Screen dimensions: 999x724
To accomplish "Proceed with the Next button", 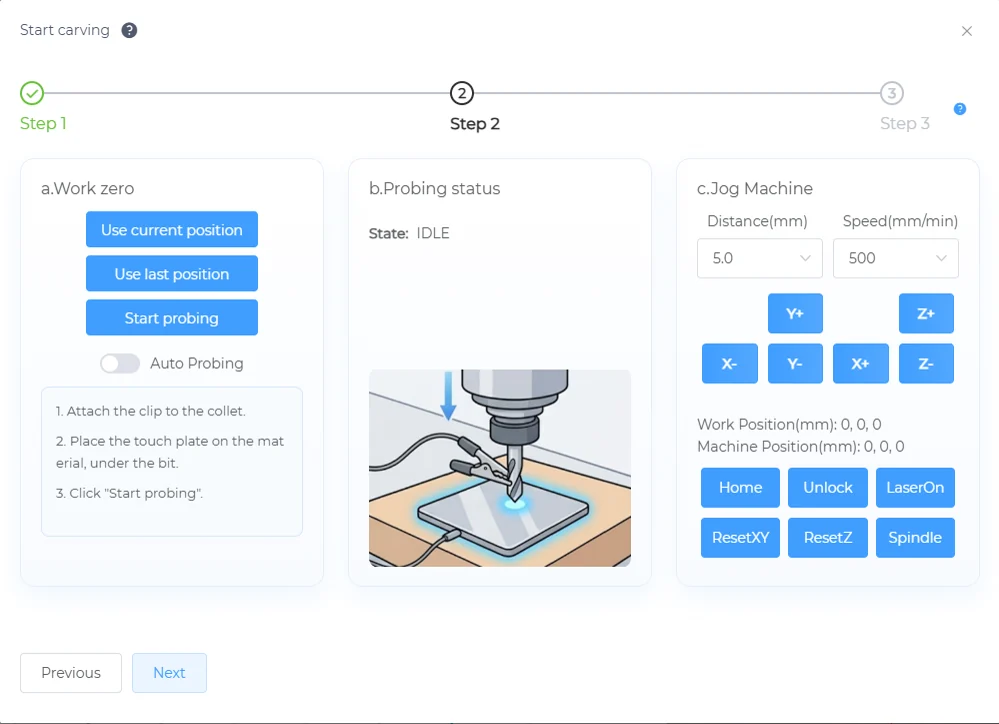I will (x=169, y=673).
